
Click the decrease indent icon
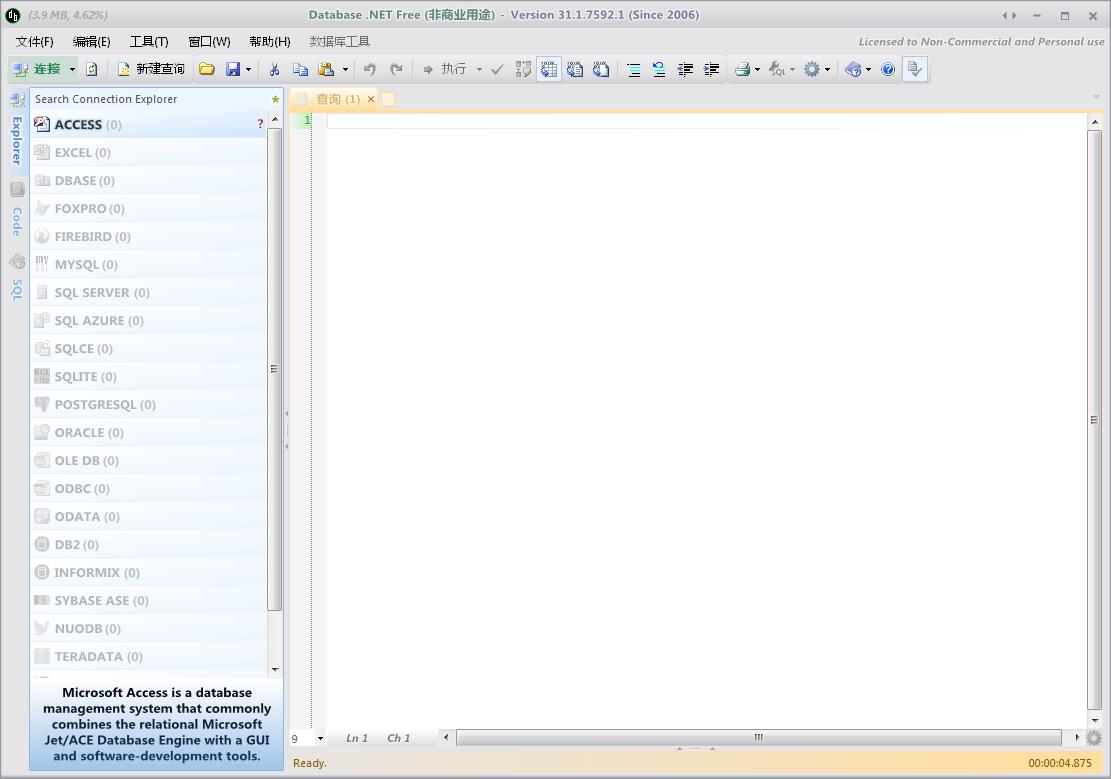(685, 69)
